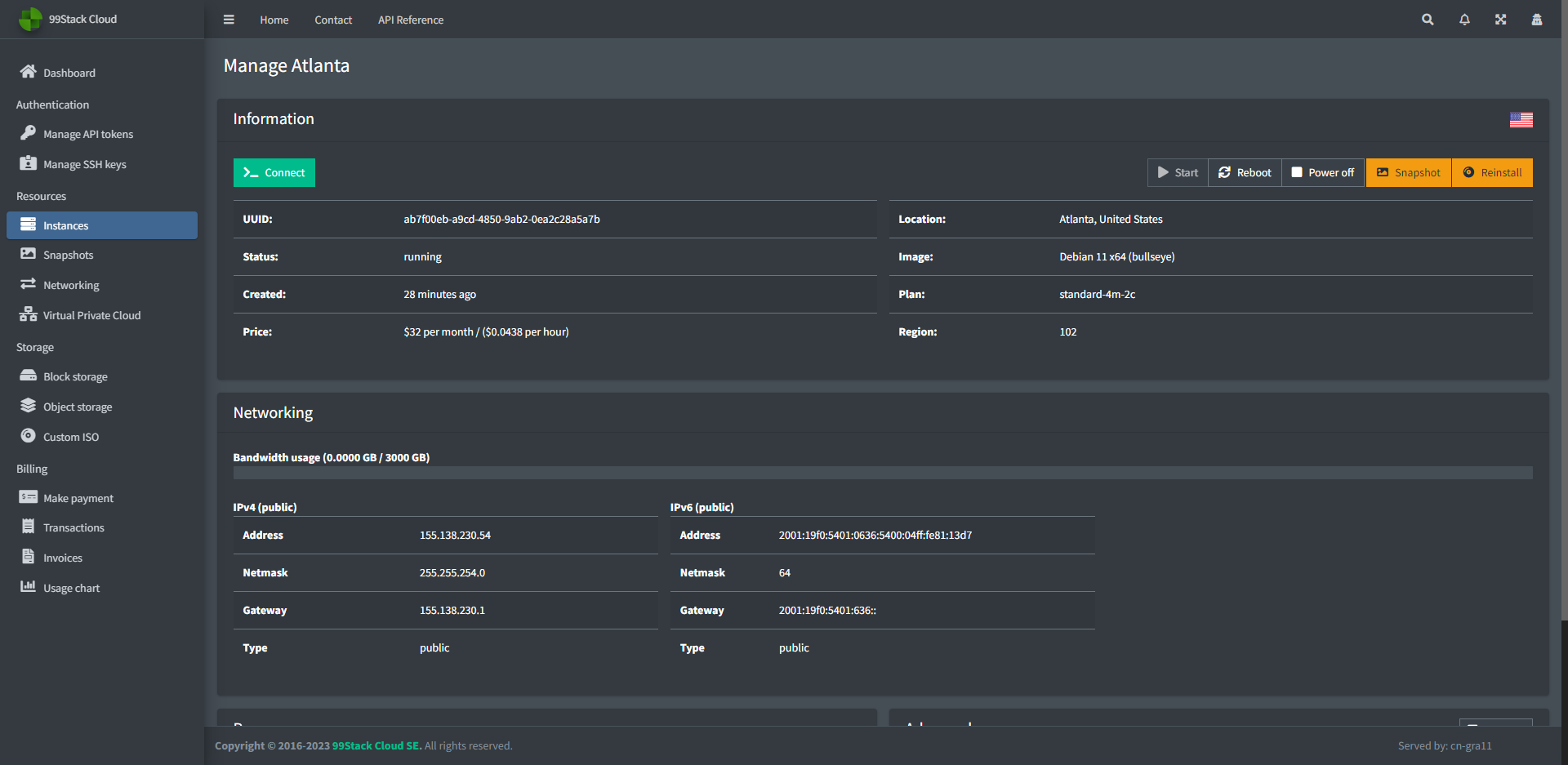Open Networking in the sidebar
Image resolution: width=1568 pixels, height=765 pixels.
click(102, 285)
